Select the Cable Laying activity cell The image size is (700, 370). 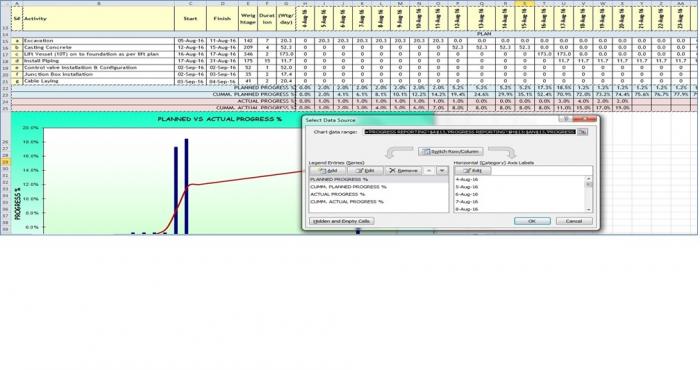(x=98, y=81)
